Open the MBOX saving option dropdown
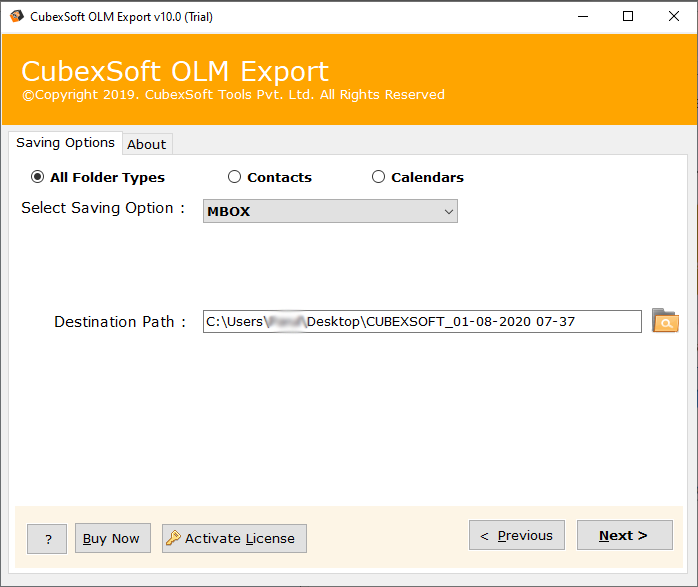 [x=330, y=211]
